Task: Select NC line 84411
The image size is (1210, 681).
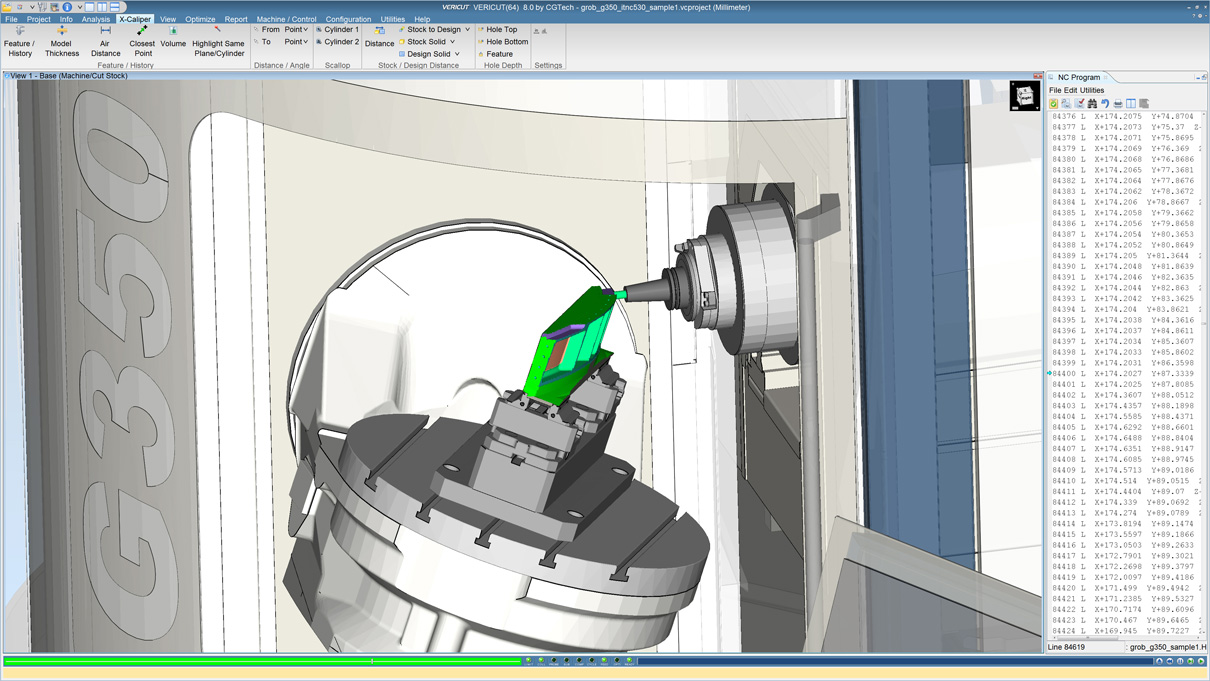Action: (x=1124, y=492)
